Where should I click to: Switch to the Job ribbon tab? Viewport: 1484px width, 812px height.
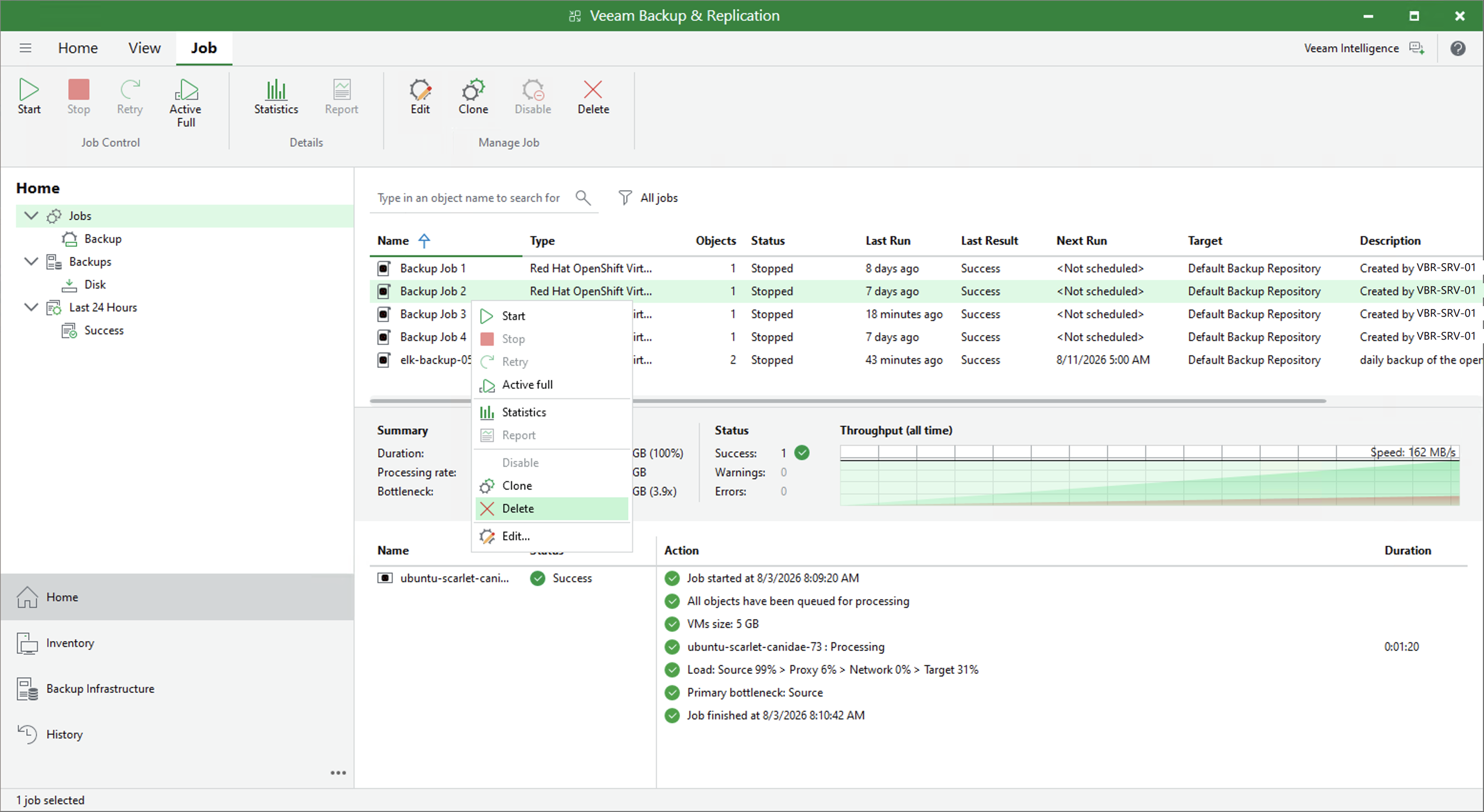(204, 48)
